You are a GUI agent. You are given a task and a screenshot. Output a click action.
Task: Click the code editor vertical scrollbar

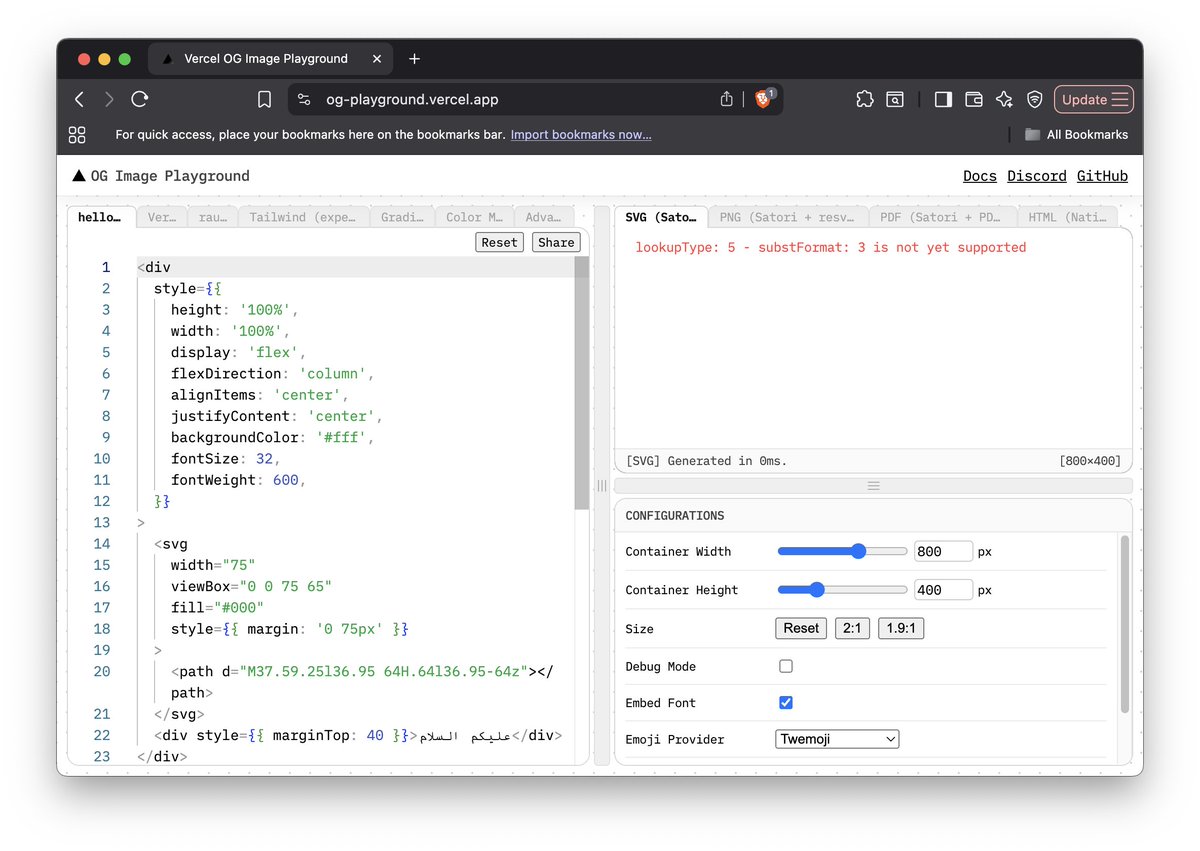[x=582, y=383]
